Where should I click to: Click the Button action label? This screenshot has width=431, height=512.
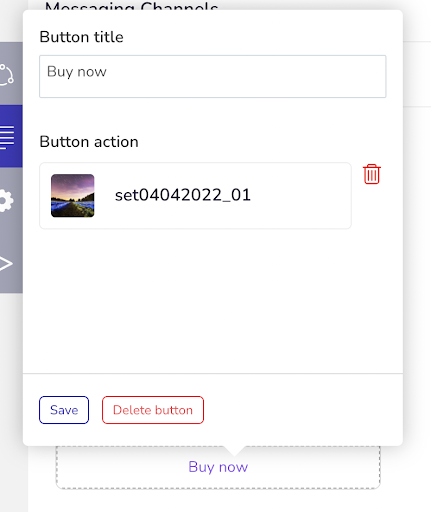89,142
